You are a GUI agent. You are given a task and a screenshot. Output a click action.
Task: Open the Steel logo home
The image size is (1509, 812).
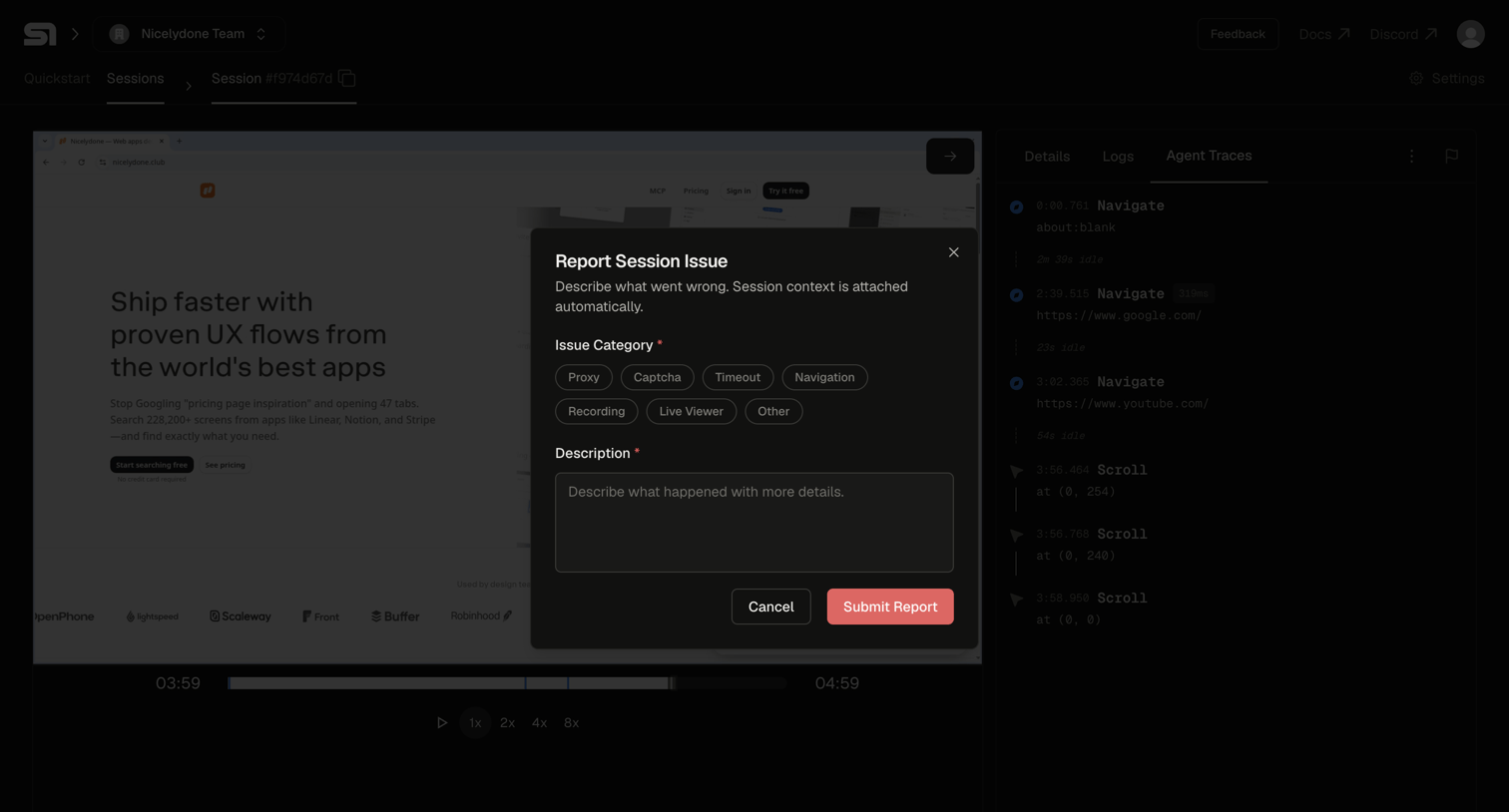click(x=40, y=34)
